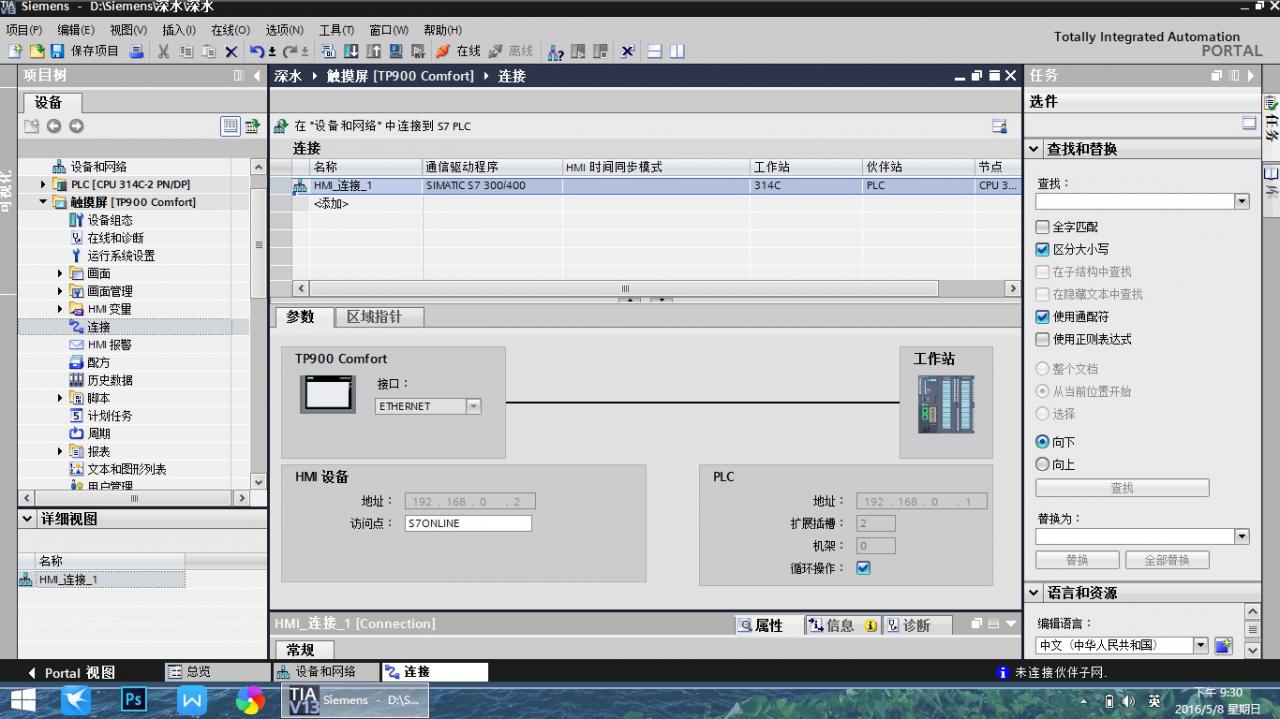The image size is (1280, 719).
Task: Click the undo arrow icon
Action: click(257, 51)
